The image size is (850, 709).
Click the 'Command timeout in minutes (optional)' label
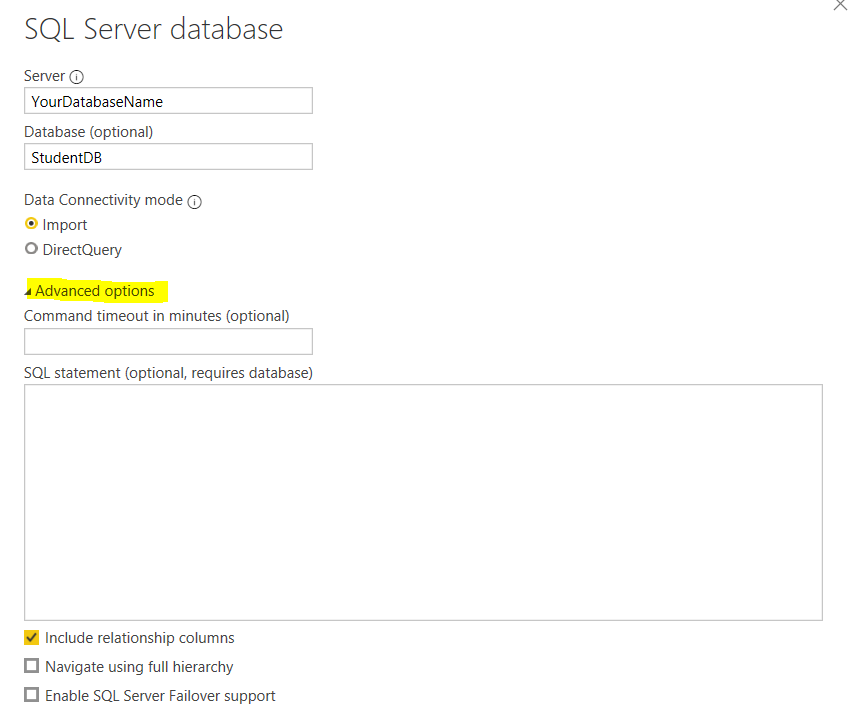click(157, 316)
